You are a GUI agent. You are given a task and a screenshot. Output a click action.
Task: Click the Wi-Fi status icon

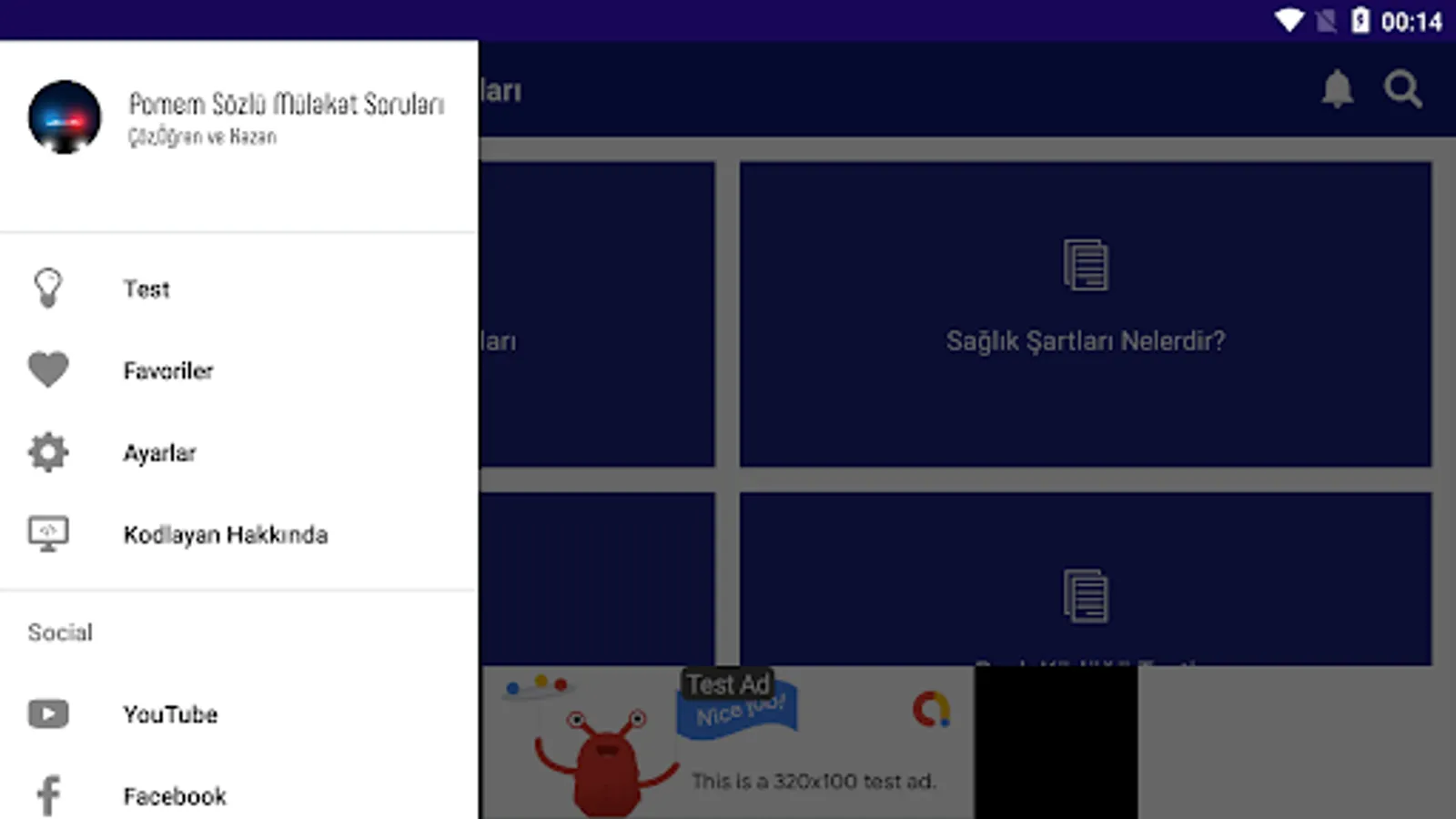[1289, 20]
